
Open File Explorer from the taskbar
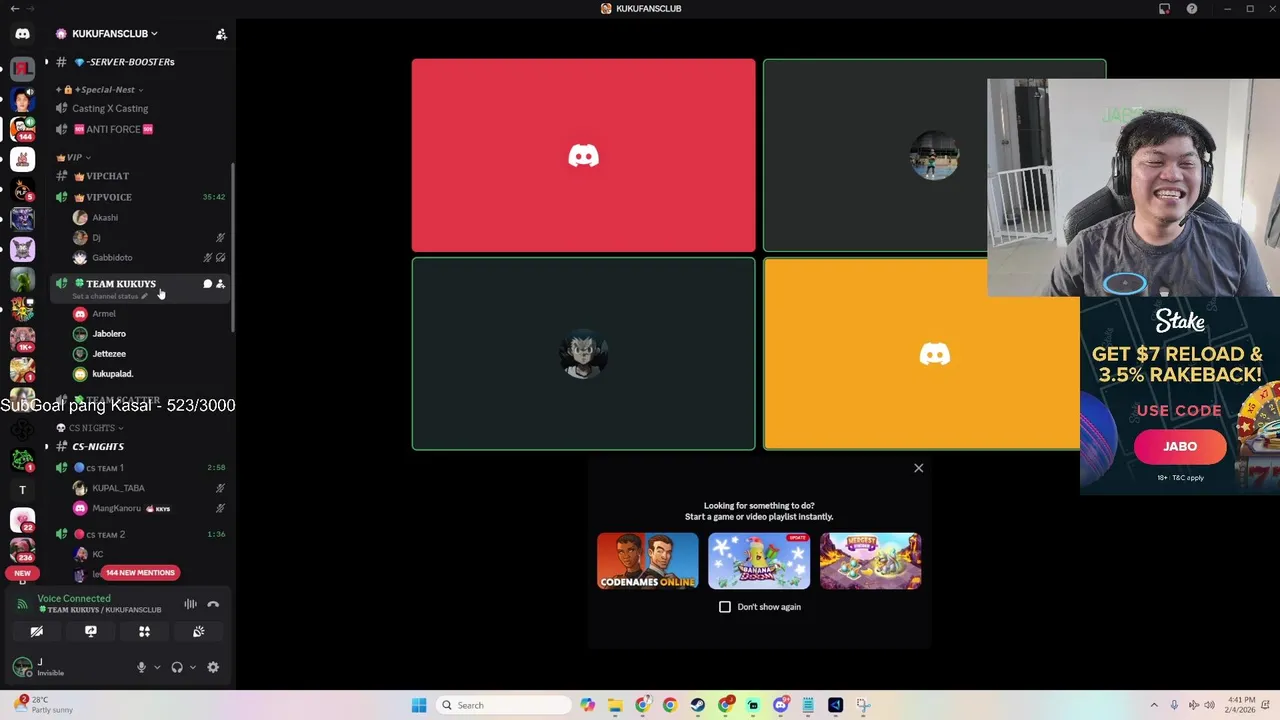point(615,705)
